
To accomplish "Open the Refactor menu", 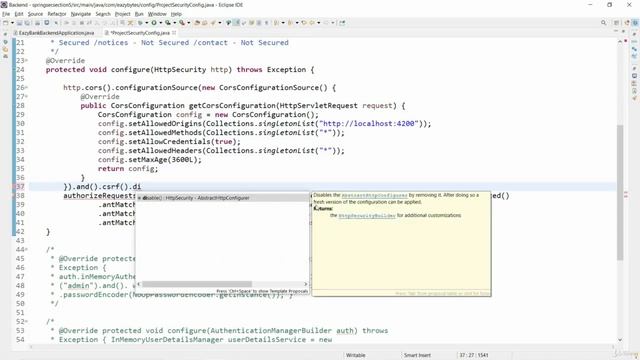I will pos(57,14).
